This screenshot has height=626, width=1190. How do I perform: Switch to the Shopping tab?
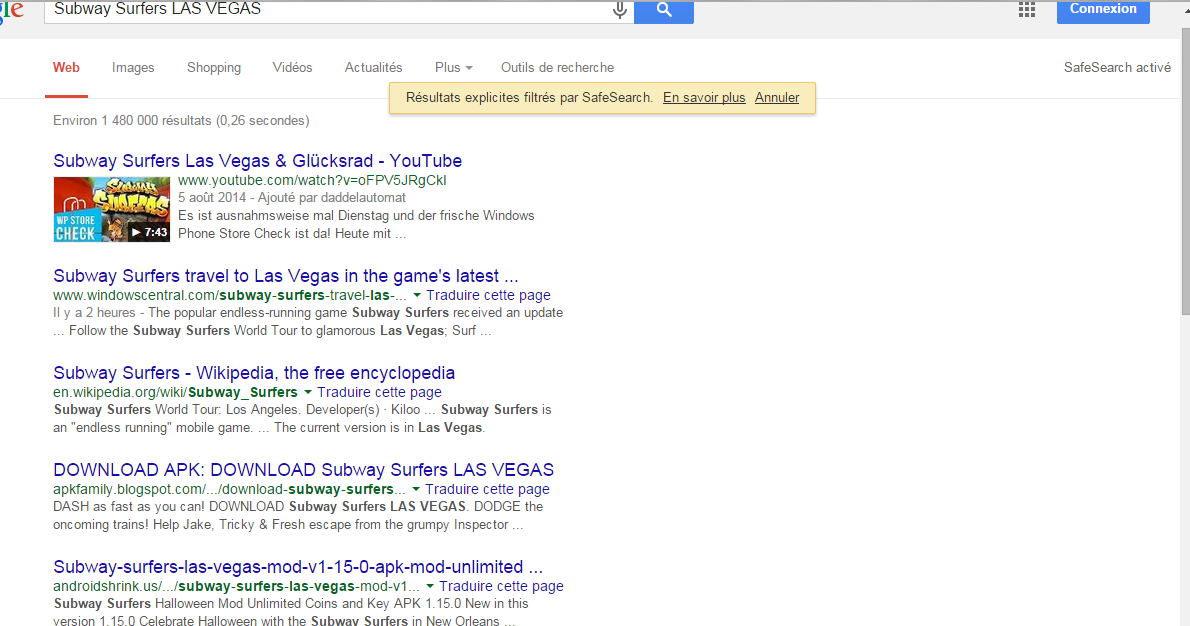tap(214, 68)
